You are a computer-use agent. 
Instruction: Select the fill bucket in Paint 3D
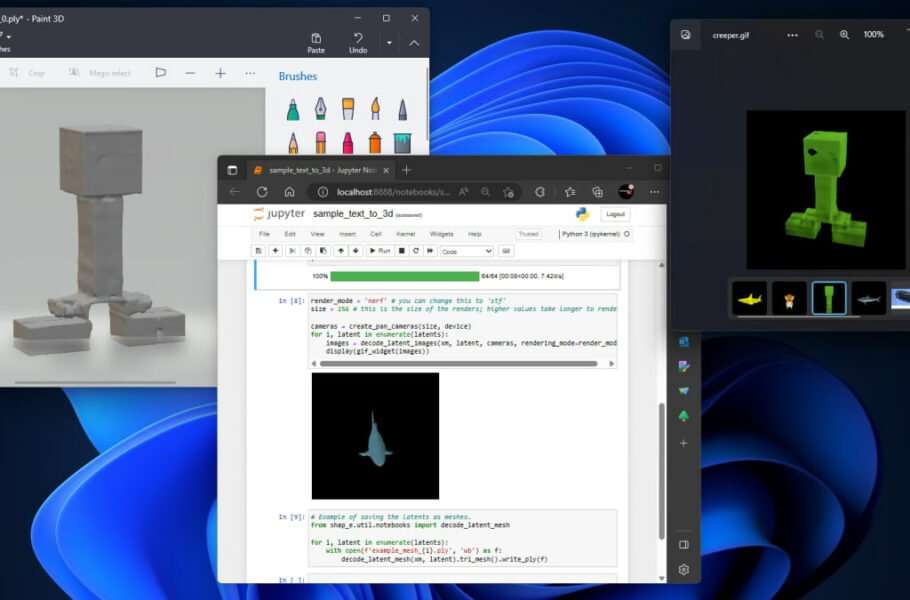click(402, 143)
